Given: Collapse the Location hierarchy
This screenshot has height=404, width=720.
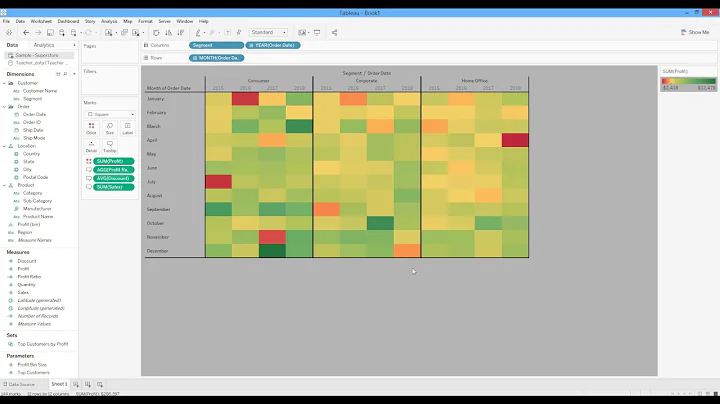Looking at the screenshot, I should pos(5,146).
